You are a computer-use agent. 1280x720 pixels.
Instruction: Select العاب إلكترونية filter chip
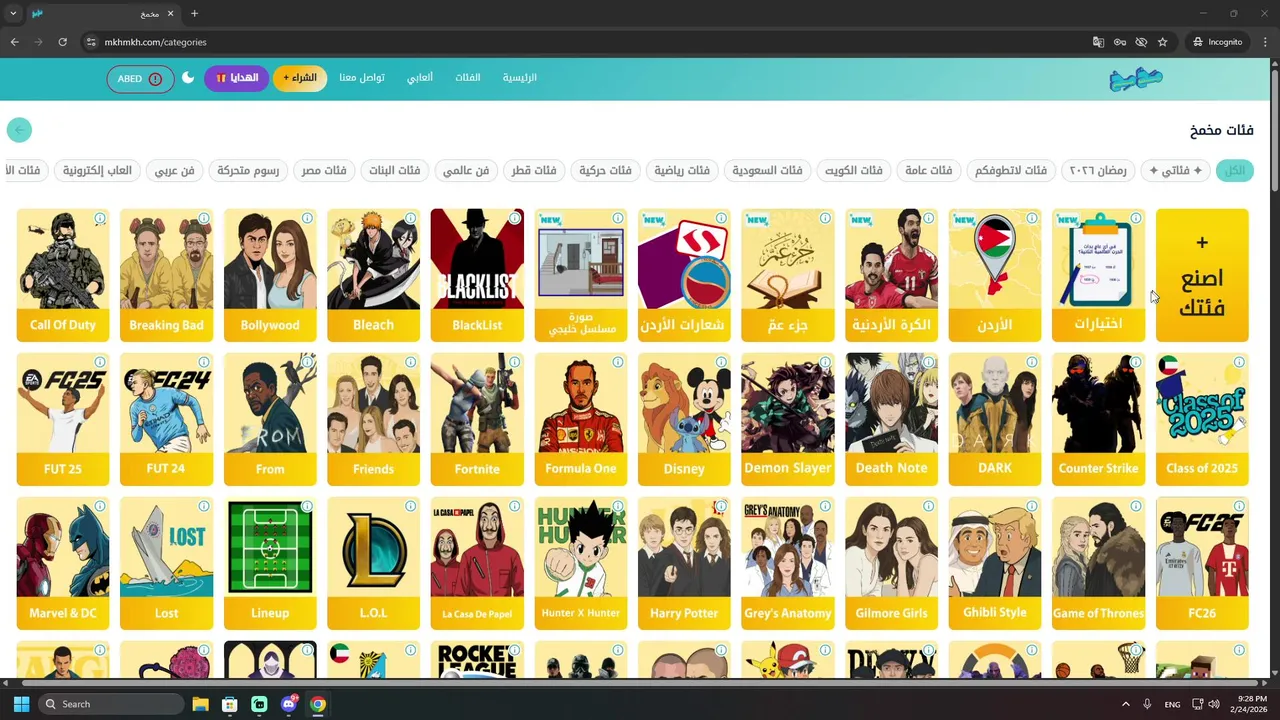(x=97, y=171)
